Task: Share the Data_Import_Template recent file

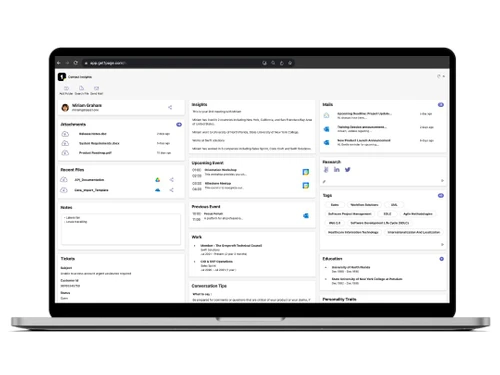Action: click(x=171, y=190)
